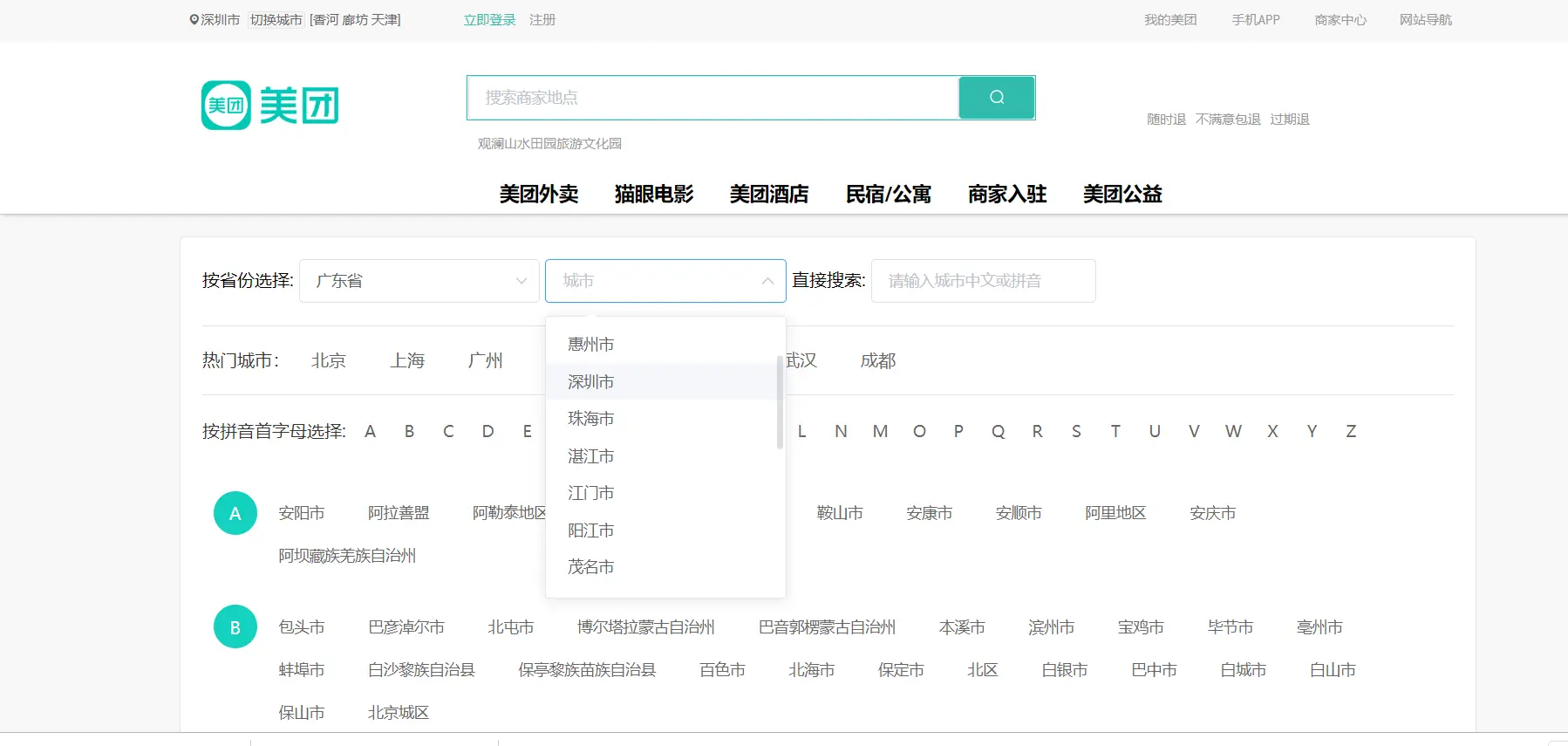Click the 北京城区 link

399,713
